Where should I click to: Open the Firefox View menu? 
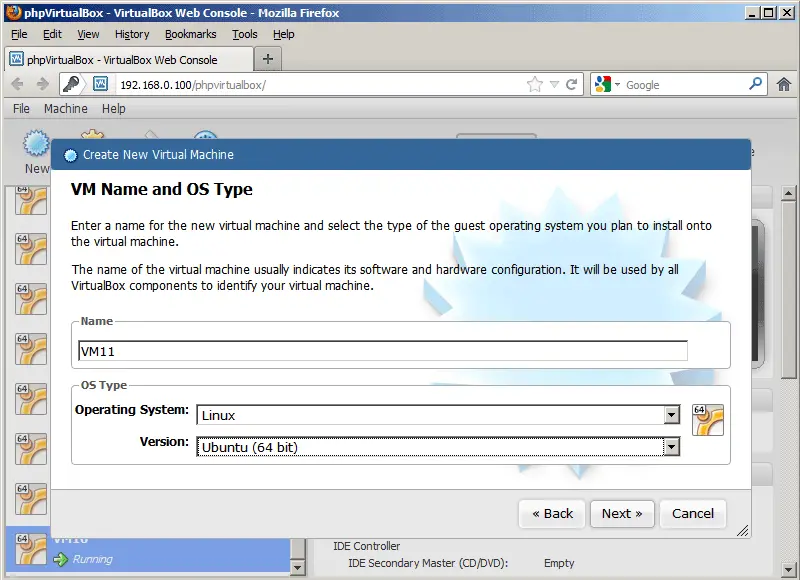coord(88,34)
